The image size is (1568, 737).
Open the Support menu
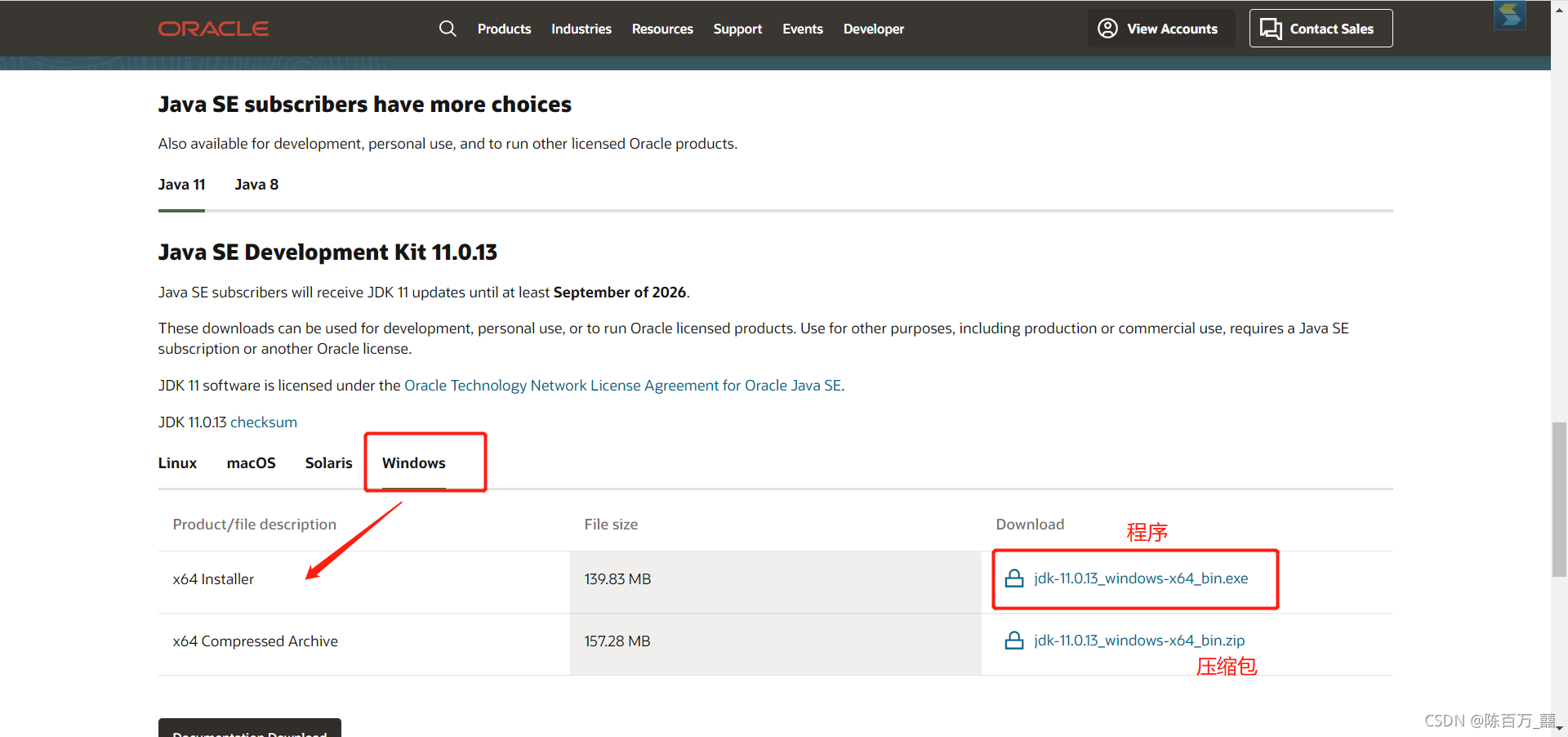[x=737, y=29]
